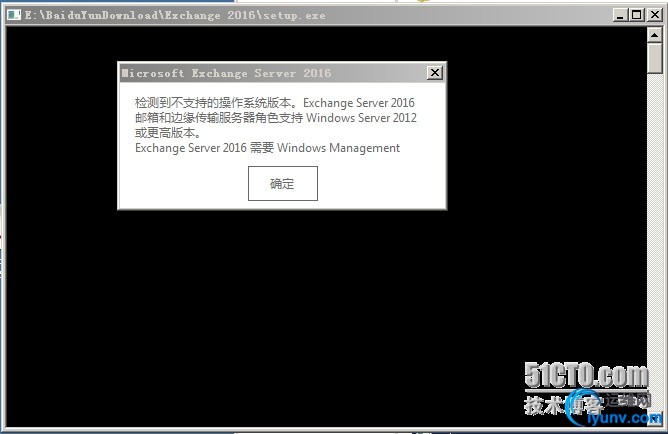
Task: Click the Microsoft Exchange Server 2016 dialog title
Action: pyautogui.click(x=226, y=73)
